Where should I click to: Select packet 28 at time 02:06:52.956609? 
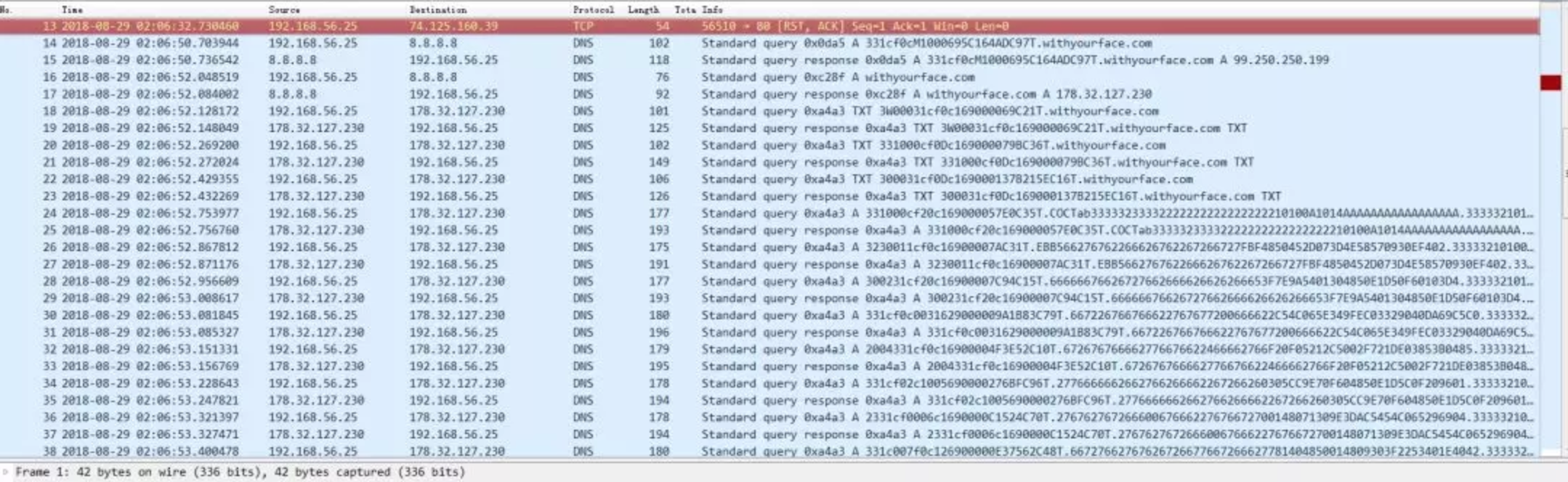(x=769, y=282)
